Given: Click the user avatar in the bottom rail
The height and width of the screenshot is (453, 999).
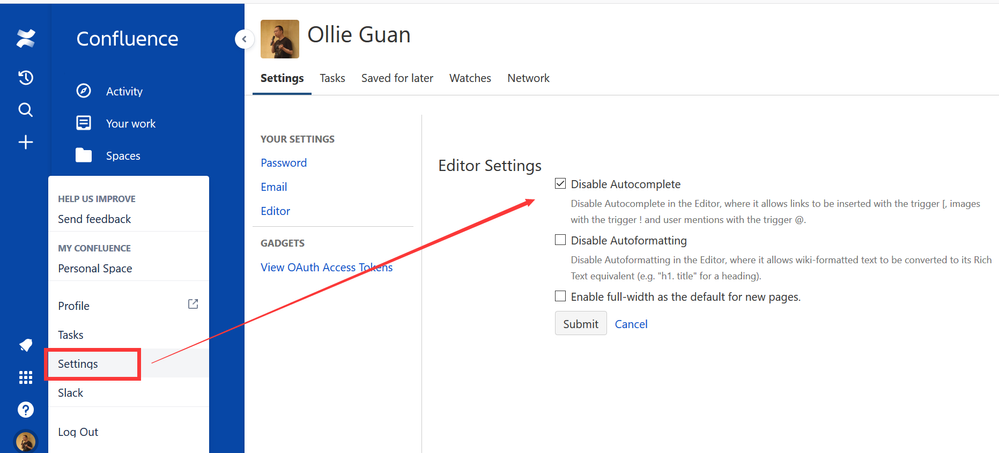Looking at the screenshot, I should [25, 442].
